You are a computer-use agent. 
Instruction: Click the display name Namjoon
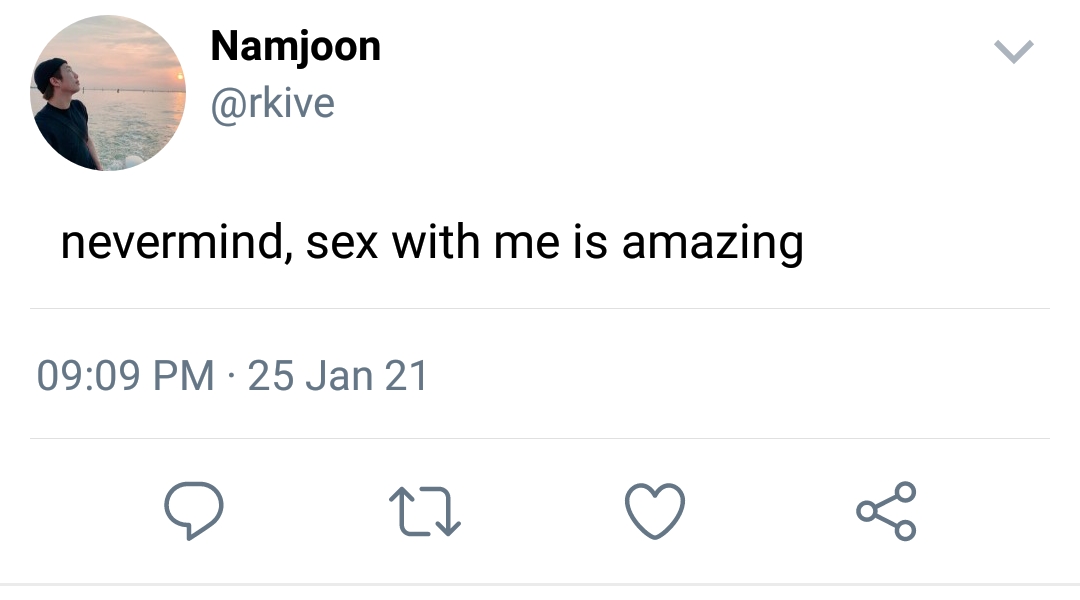click(x=295, y=46)
